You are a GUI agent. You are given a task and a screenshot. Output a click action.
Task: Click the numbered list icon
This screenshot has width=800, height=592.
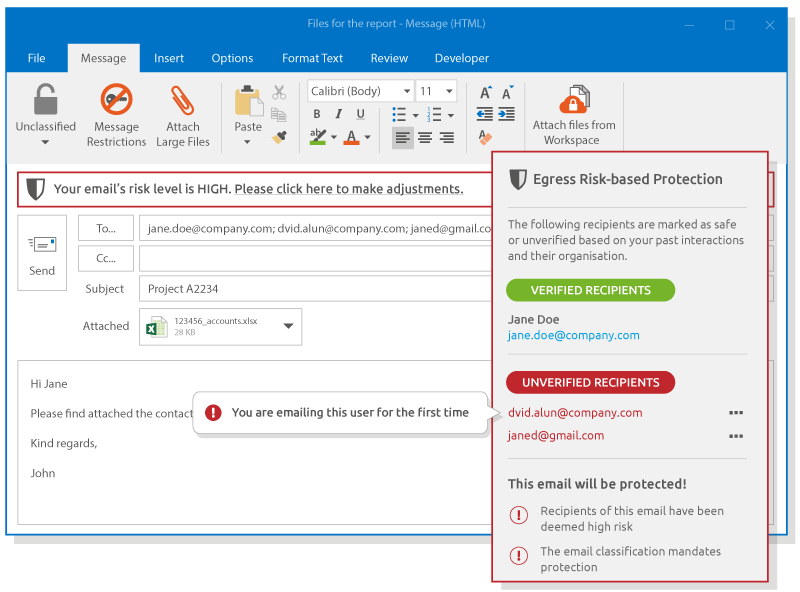coord(434,115)
